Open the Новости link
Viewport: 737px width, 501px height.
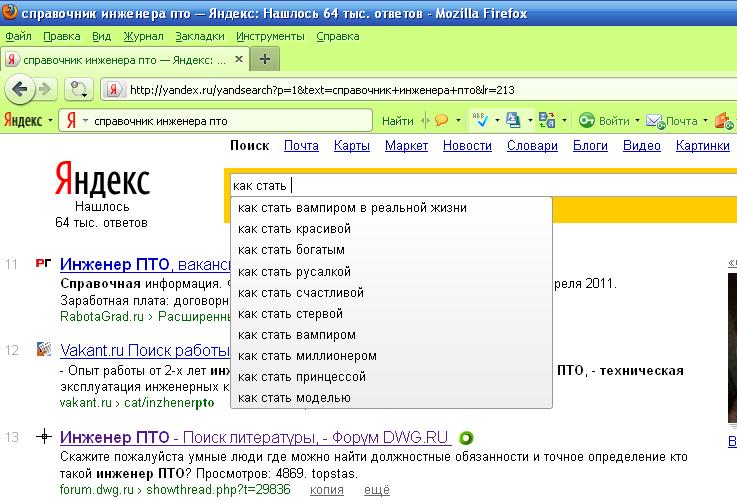tap(467, 146)
